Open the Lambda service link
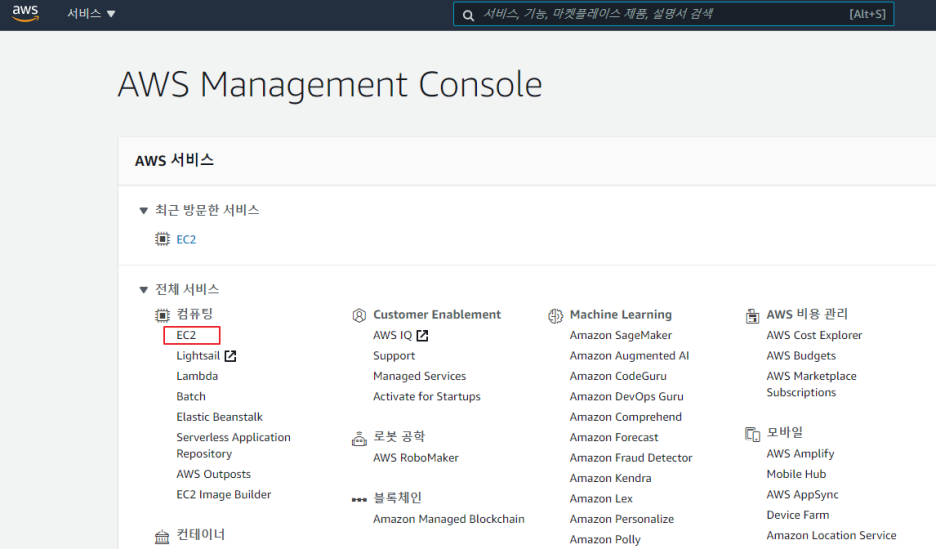936x549 pixels. tap(197, 376)
